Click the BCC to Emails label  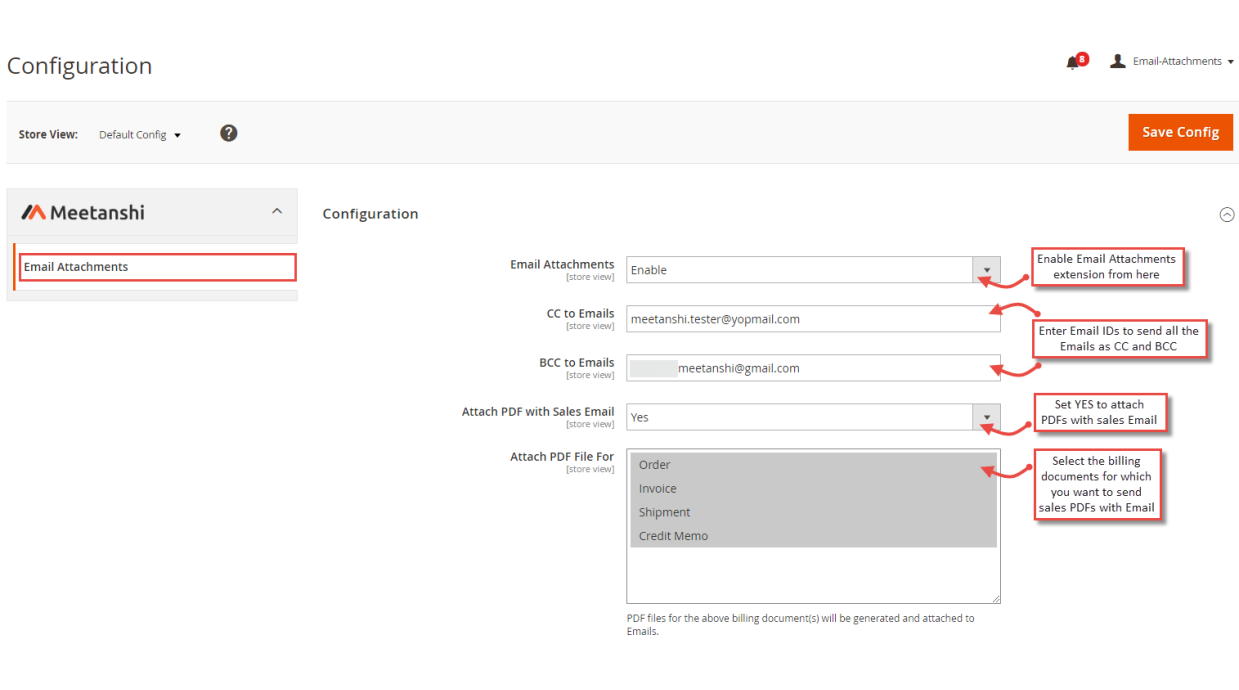[577, 363]
